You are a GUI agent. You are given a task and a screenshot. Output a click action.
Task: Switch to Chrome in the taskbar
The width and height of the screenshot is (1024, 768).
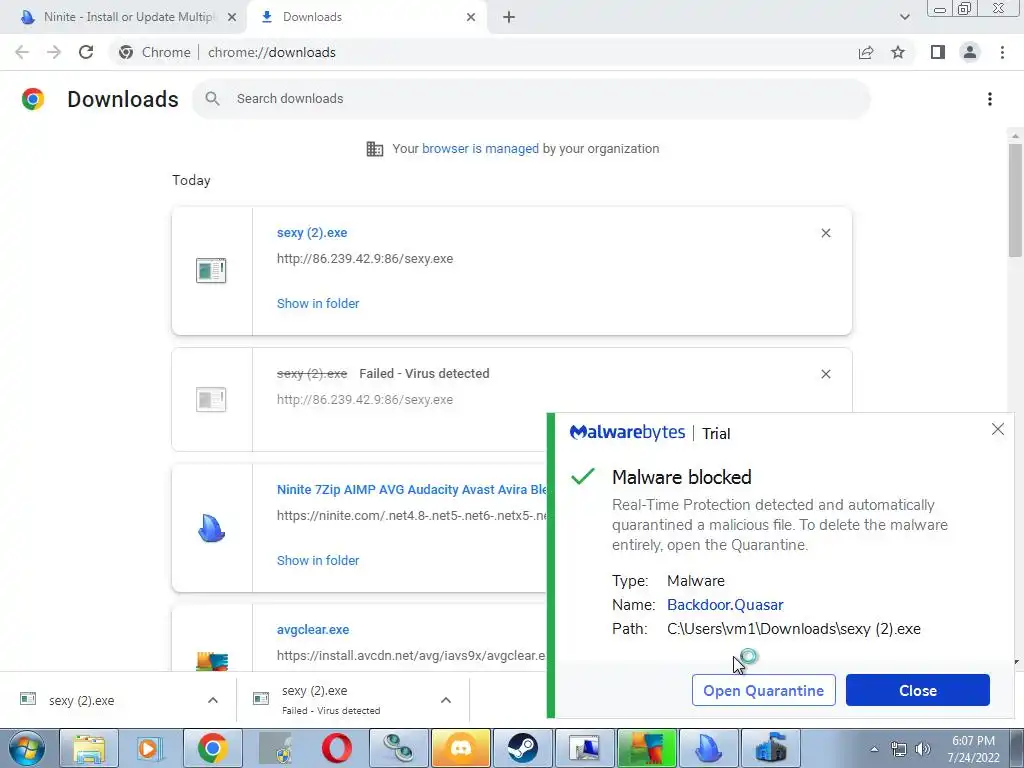[212, 748]
